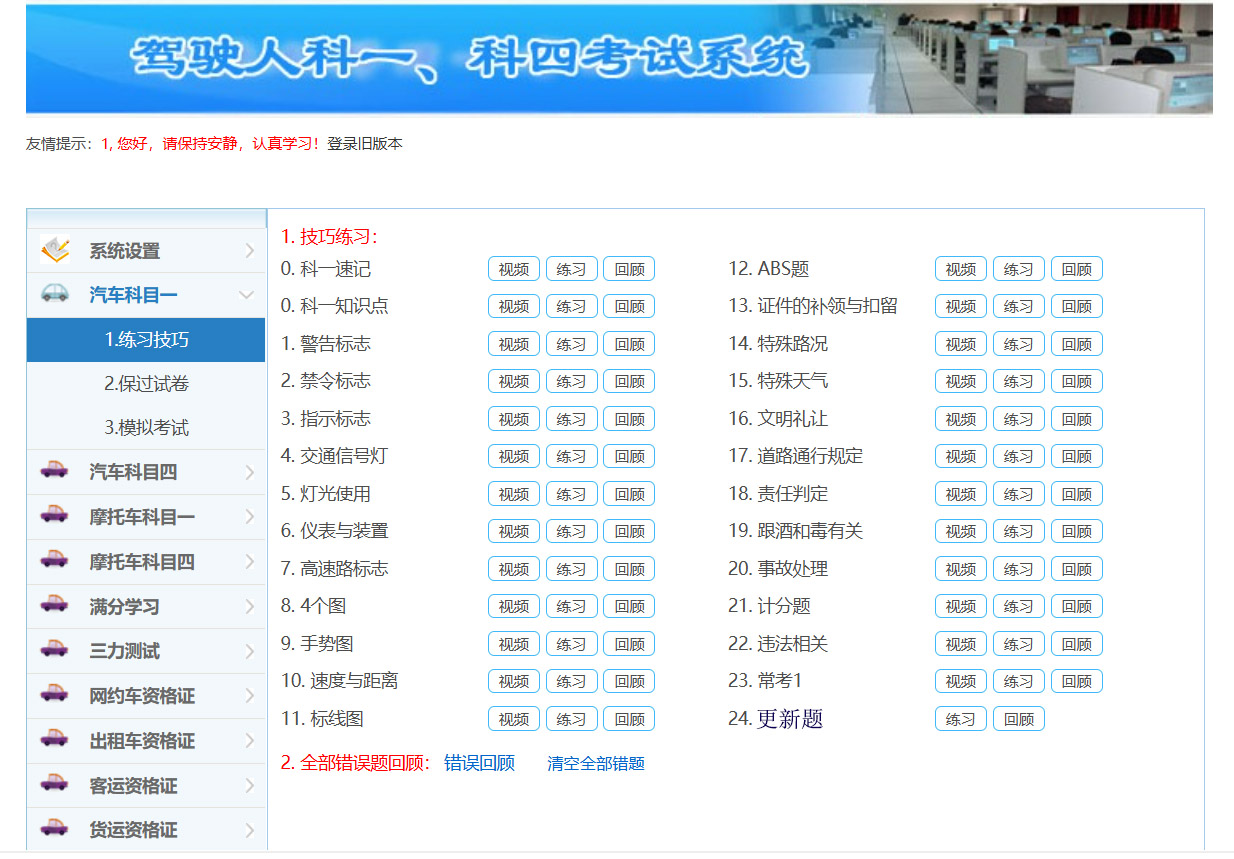Expand the 三力测试 chevron
Viewport: 1234px width, 859px height.
[249, 651]
